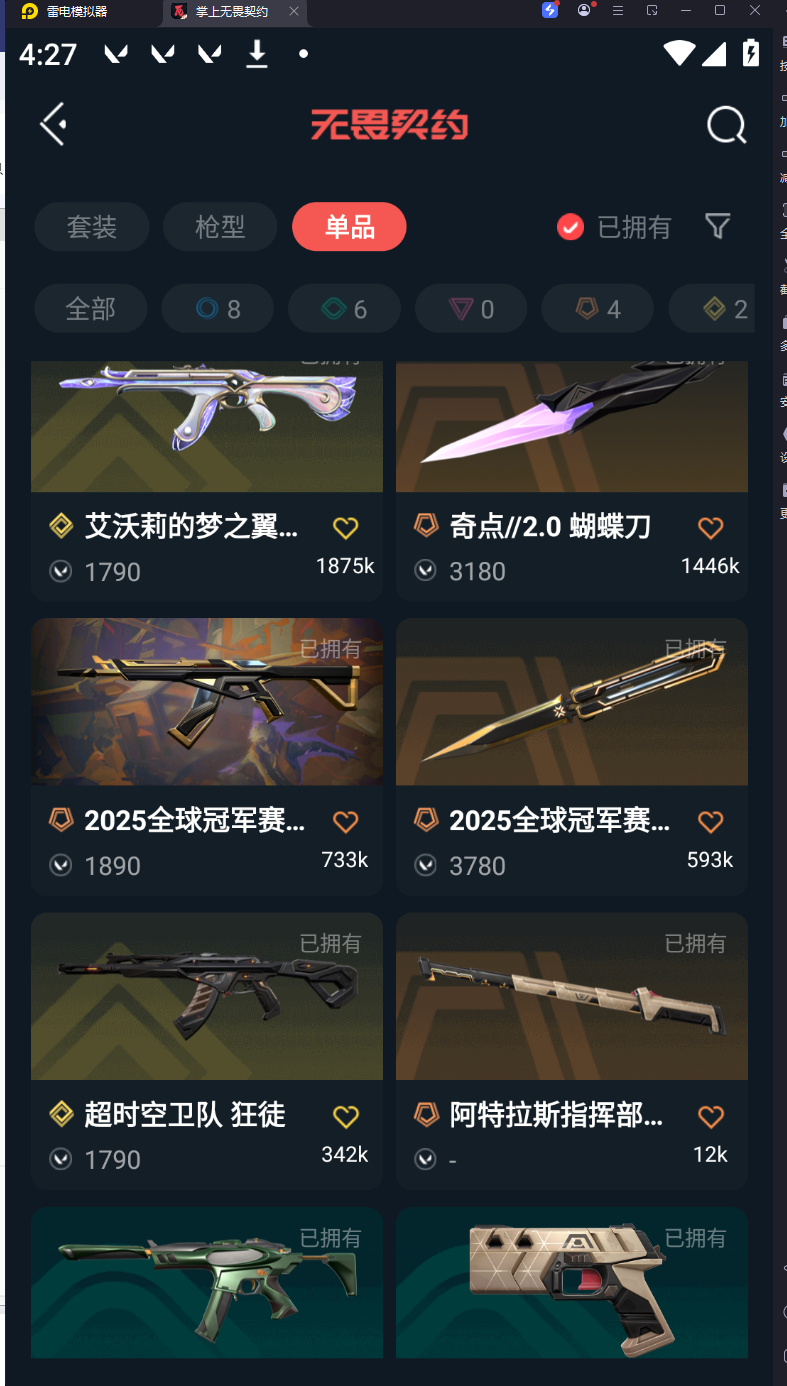Open 2025全球冠军赛 knife thumbnail

572,702
